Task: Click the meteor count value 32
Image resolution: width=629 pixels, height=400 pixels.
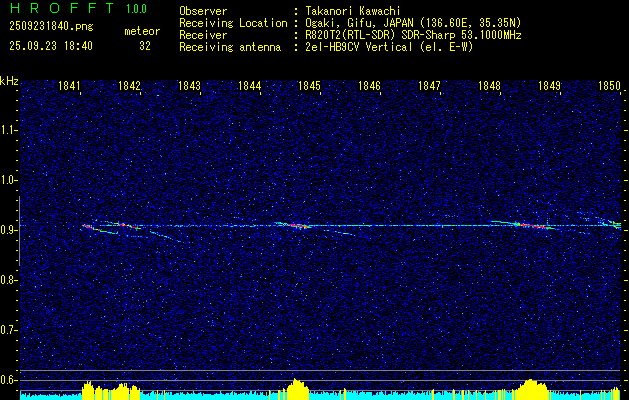Action: click(x=145, y=46)
